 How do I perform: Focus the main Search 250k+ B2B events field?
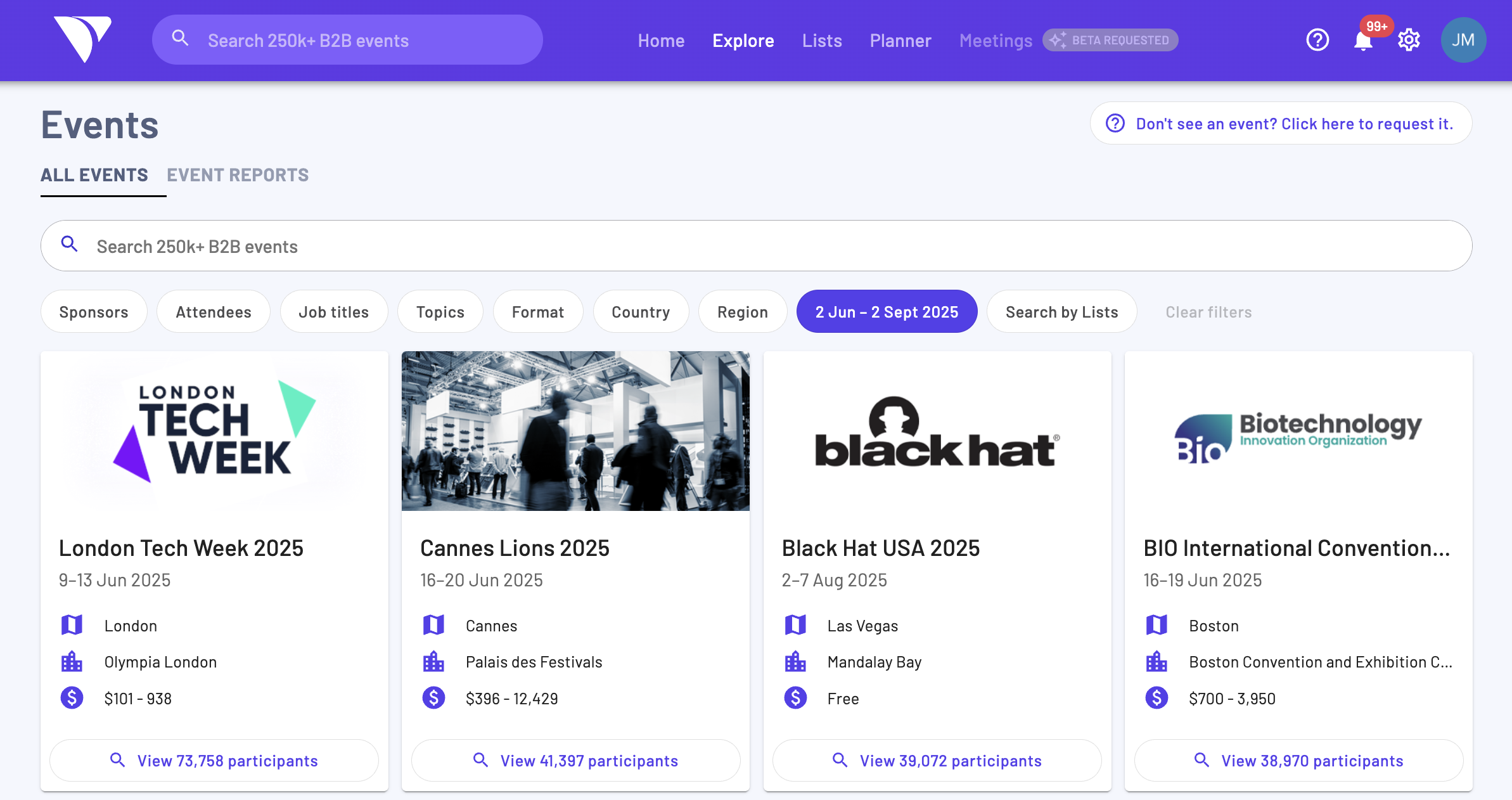756,245
